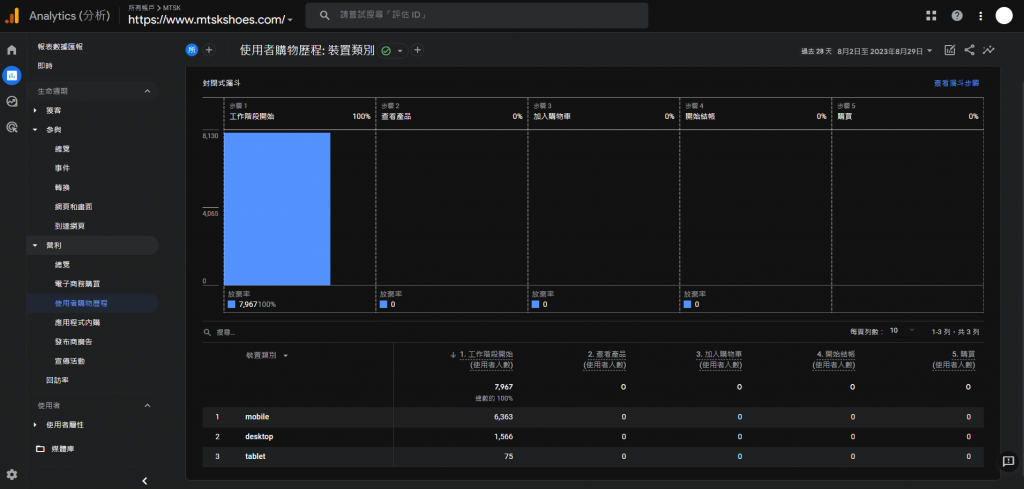Open the three-dot more options menu
Screen dimensions: 1024x489
(x=980, y=16)
